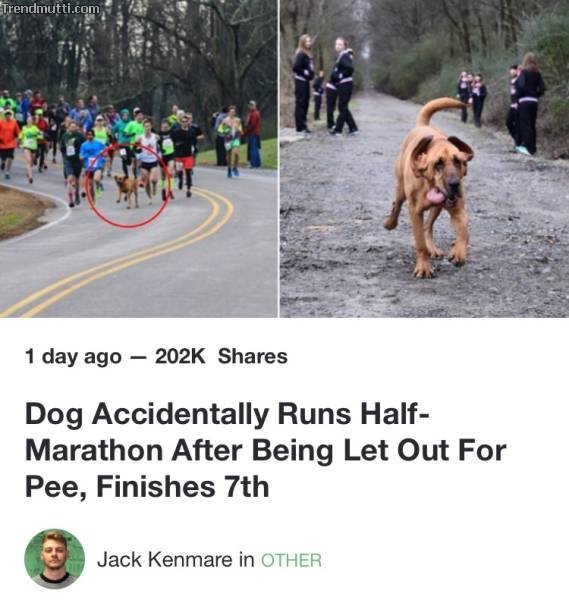Click the 202K share count

click(180, 356)
